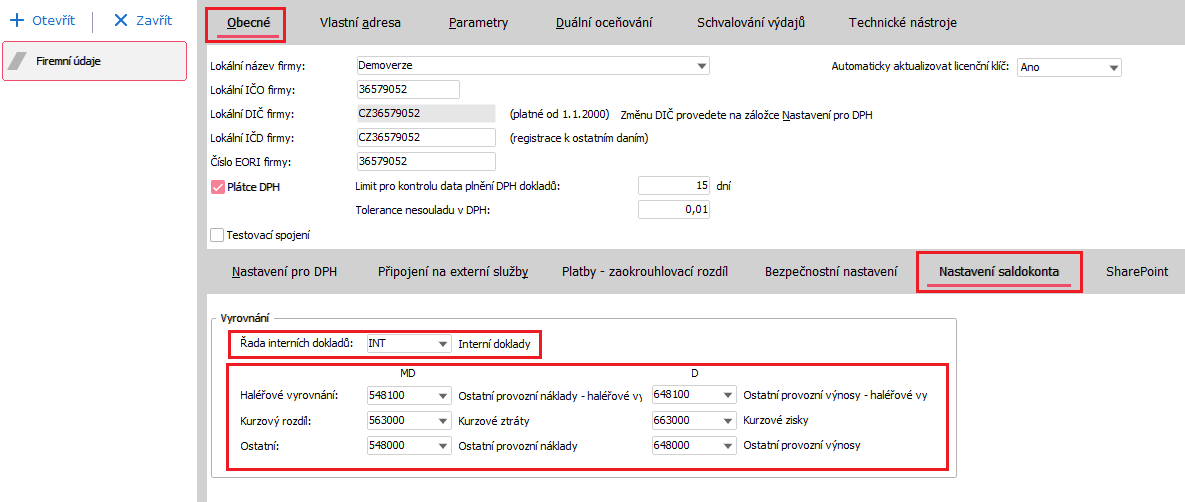Click the Lokální IČO firmy field
Viewport: 1185px width, 502px height.
[x=408, y=89]
